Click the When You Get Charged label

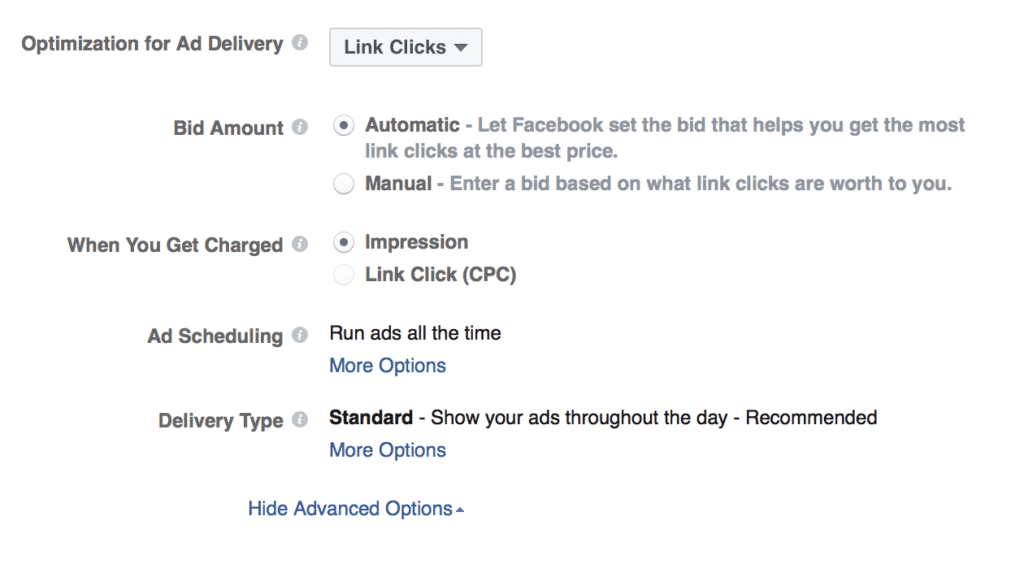coord(175,245)
